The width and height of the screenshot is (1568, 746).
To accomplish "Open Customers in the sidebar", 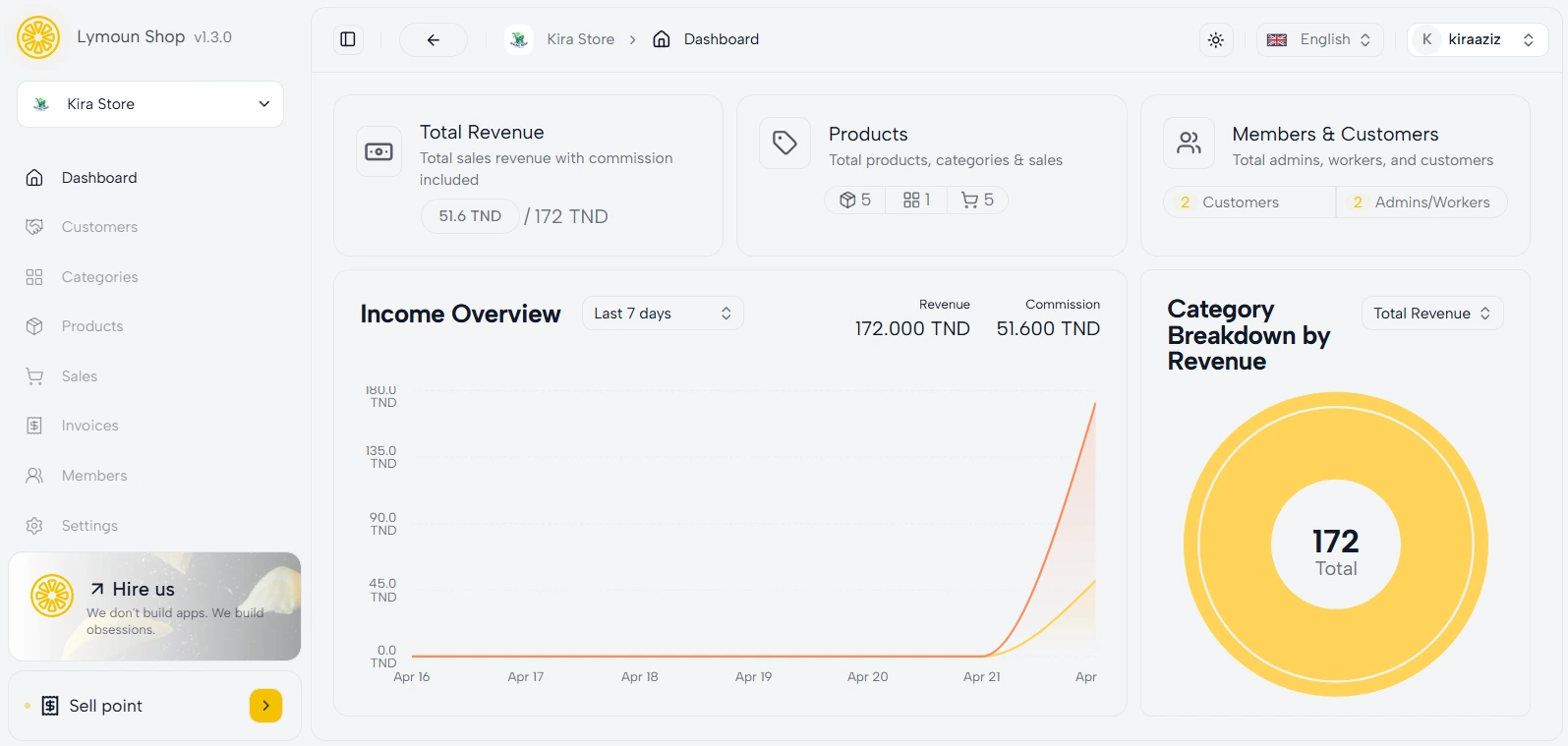I will click(99, 227).
